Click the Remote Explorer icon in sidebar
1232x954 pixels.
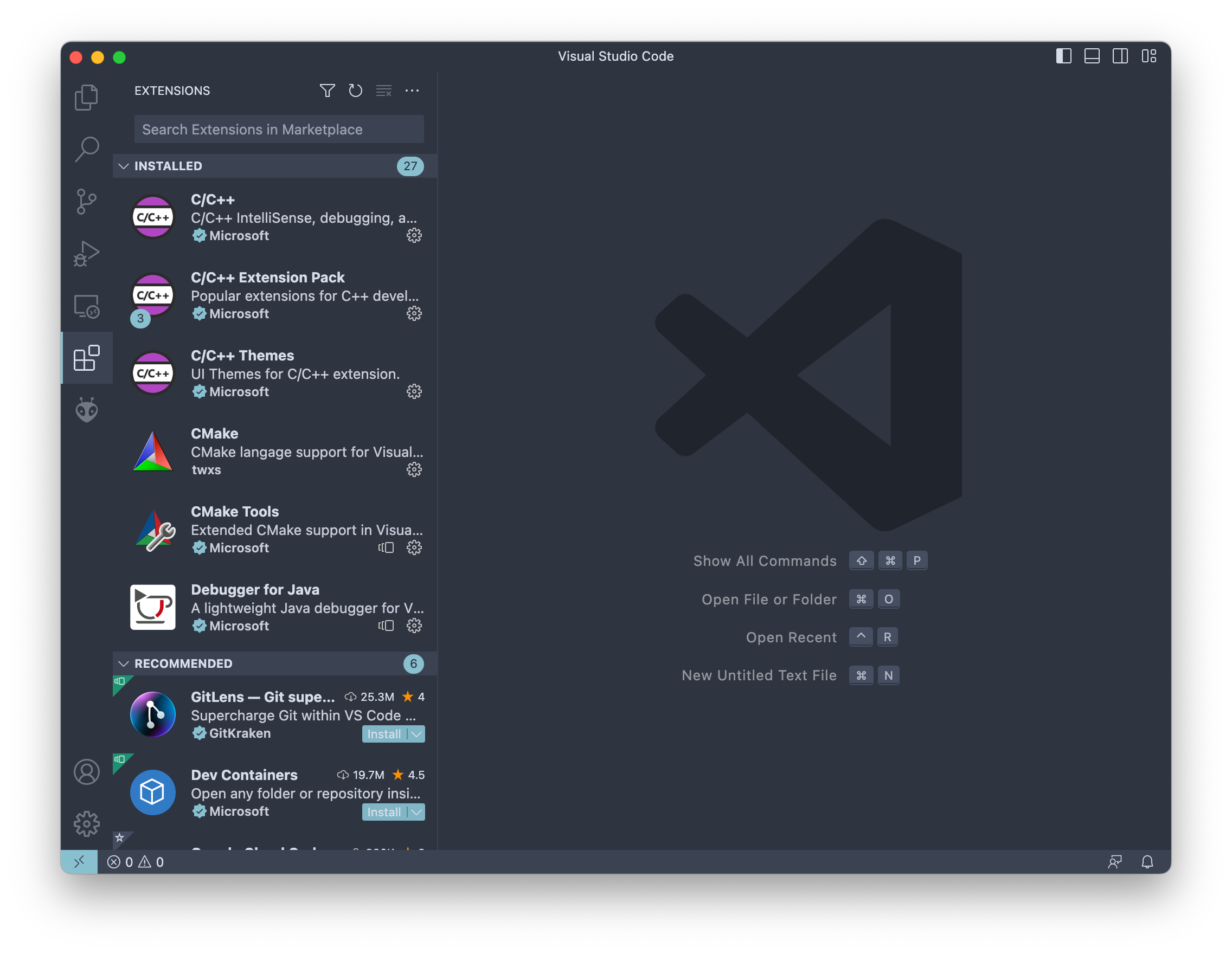click(x=88, y=303)
